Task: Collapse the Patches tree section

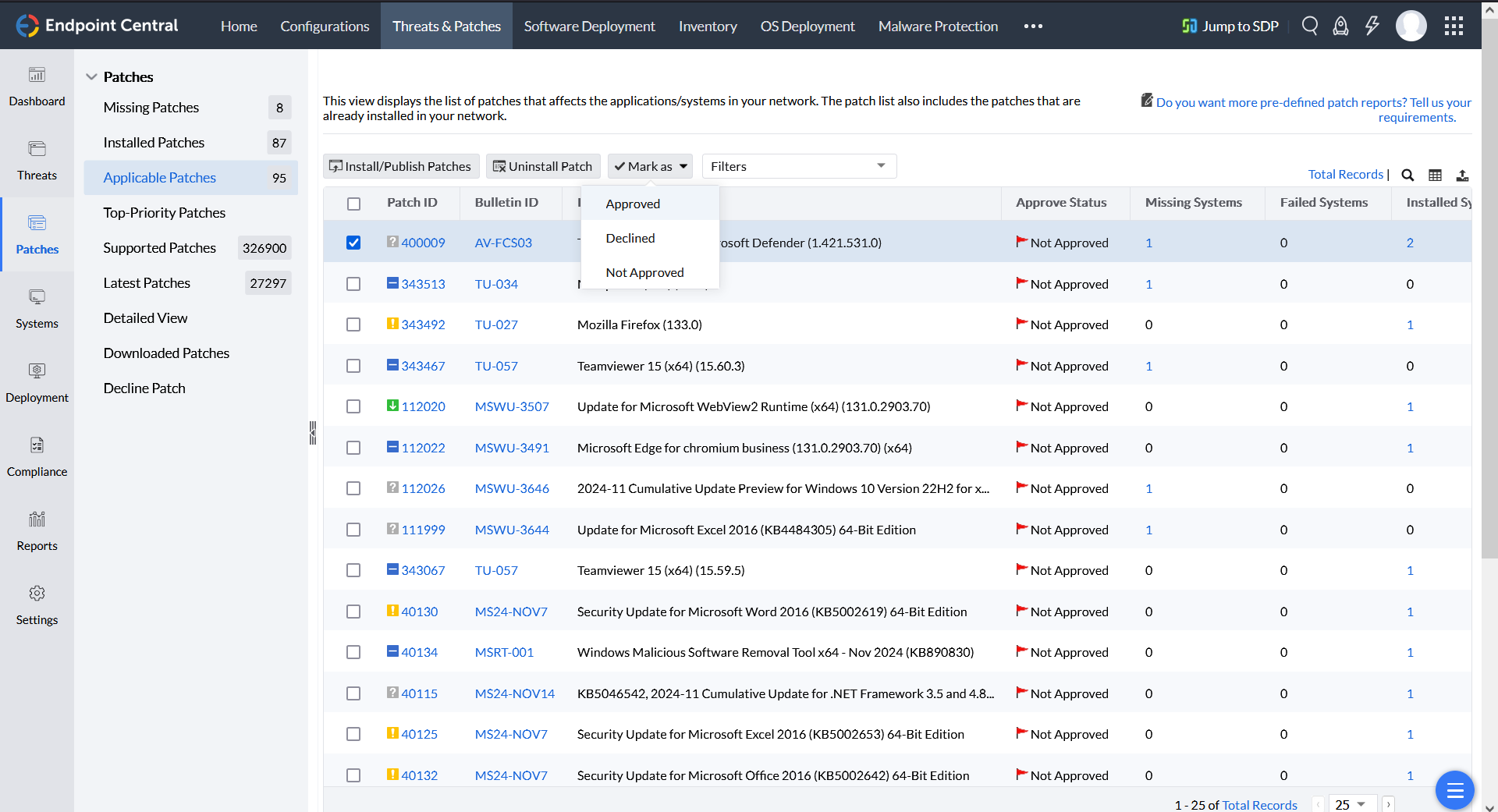Action: 91,76
